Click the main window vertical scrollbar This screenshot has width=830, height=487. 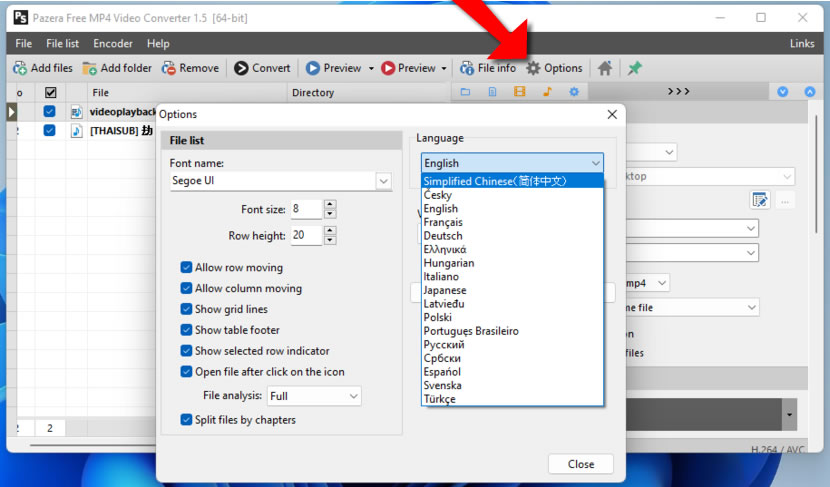click(816, 175)
